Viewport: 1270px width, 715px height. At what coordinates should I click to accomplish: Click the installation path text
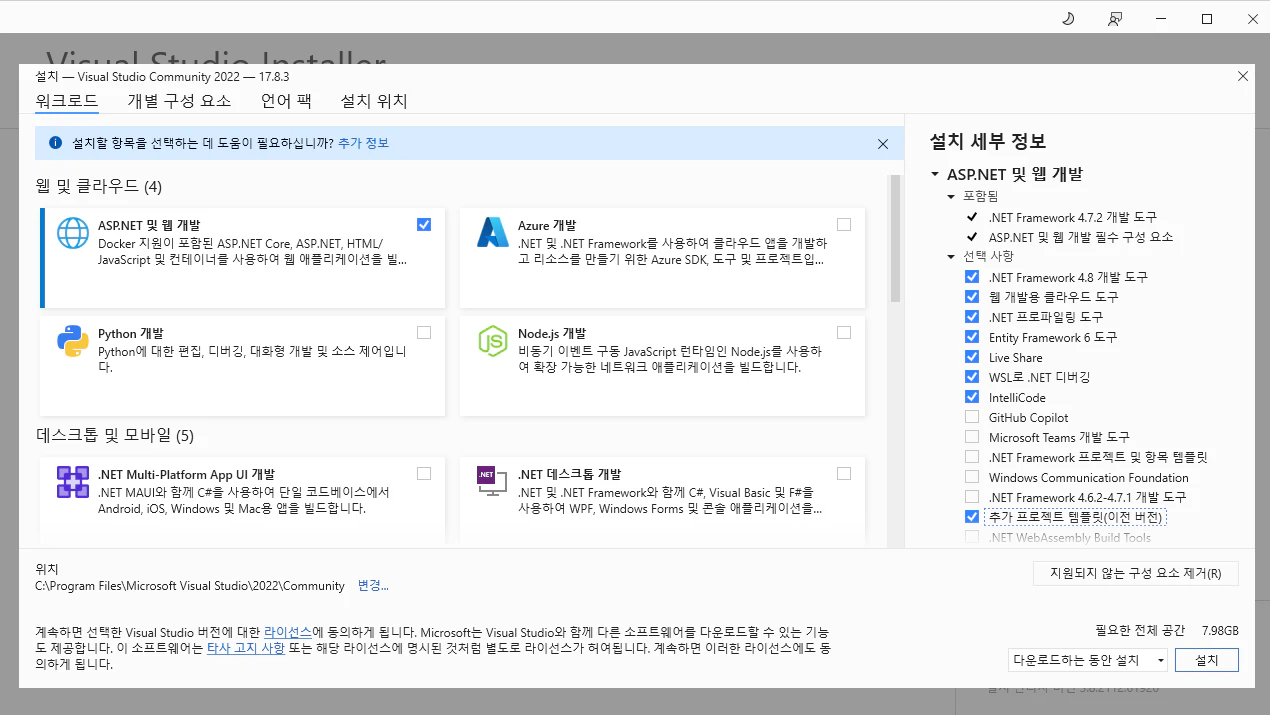(190, 585)
